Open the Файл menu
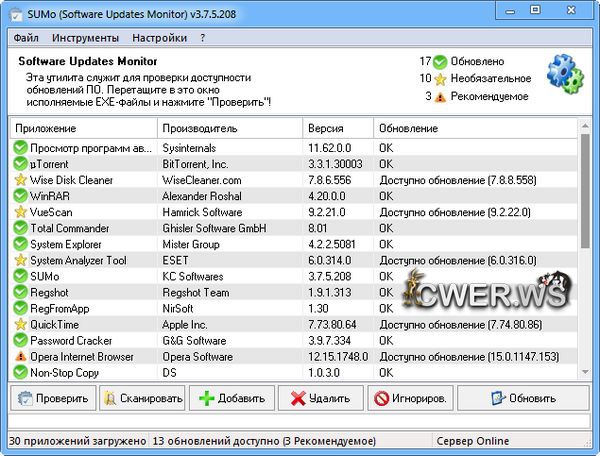The height and width of the screenshot is (456, 600). (x=27, y=38)
